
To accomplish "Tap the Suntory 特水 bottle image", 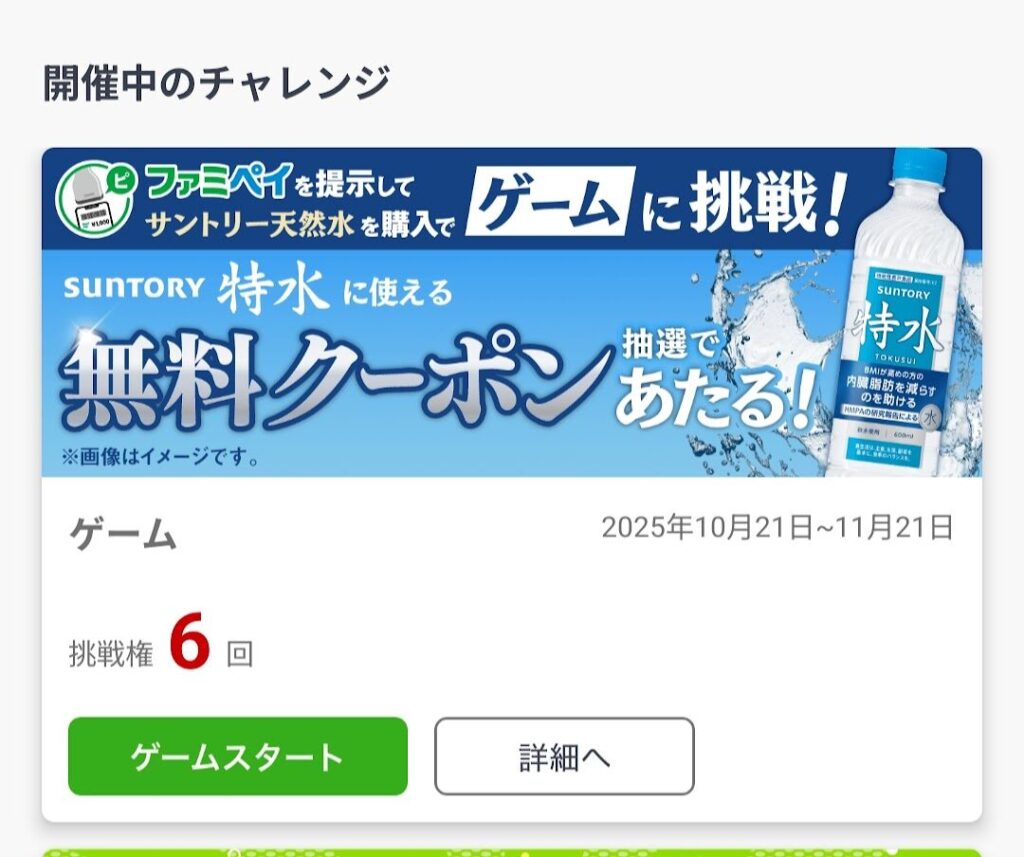I will tap(906, 312).
